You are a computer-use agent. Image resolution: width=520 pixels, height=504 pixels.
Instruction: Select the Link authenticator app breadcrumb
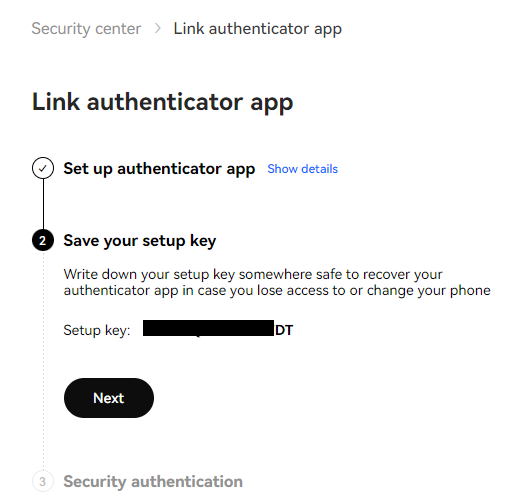tap(258, 29)
